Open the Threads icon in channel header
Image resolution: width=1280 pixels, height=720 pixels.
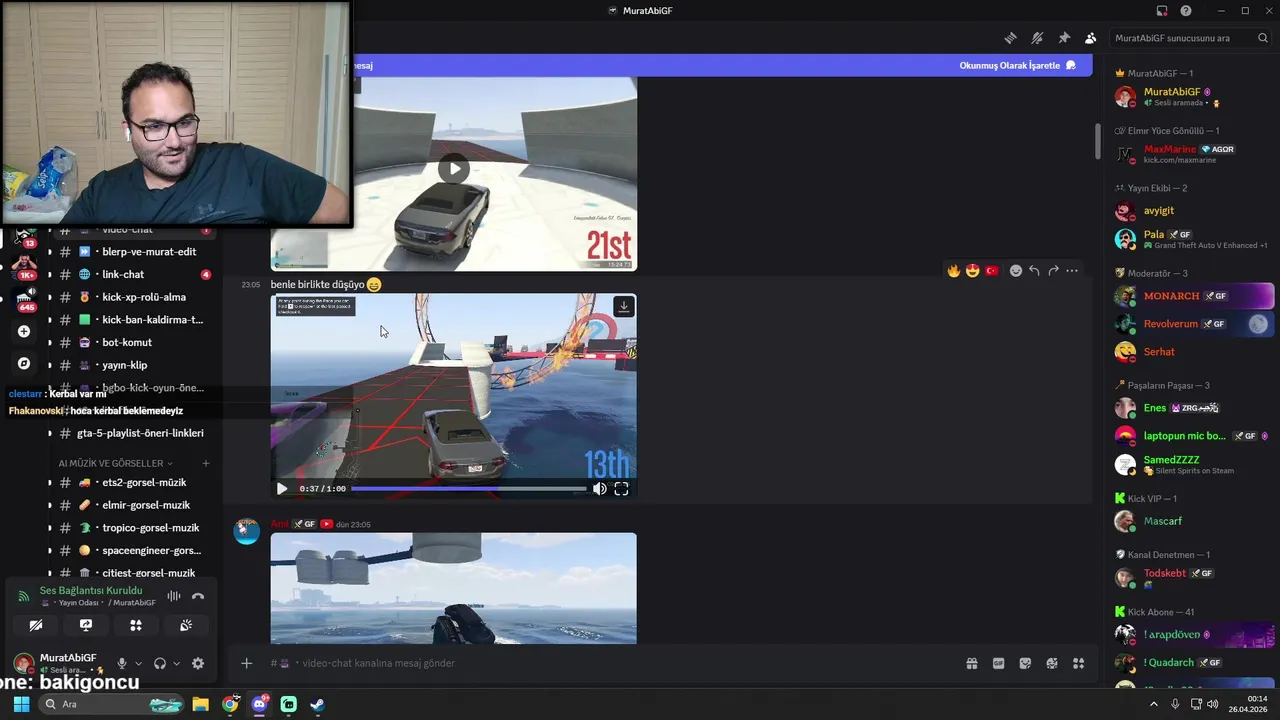point(1010,38)
